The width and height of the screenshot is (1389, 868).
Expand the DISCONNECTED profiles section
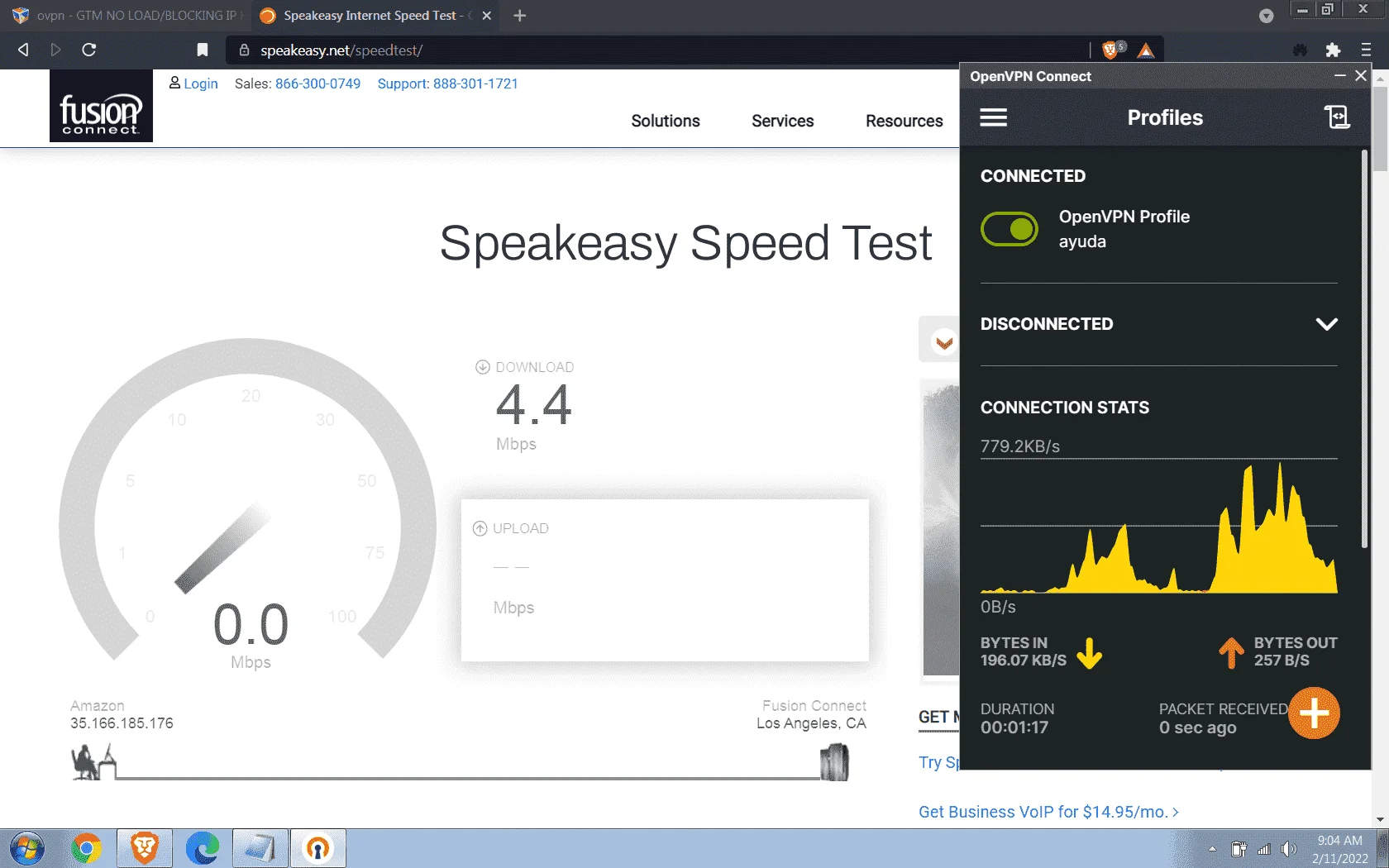tap(1326, 324)
